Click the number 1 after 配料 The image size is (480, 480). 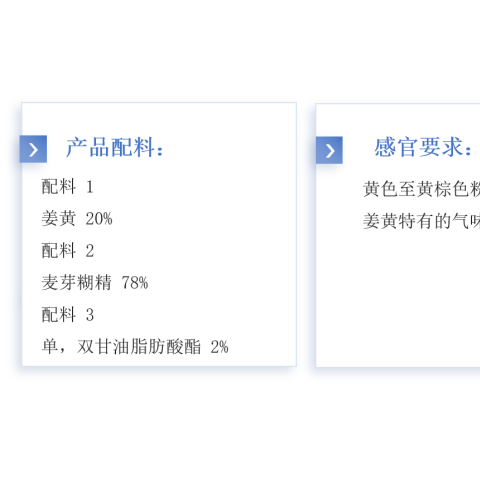(x=90, y=187)
